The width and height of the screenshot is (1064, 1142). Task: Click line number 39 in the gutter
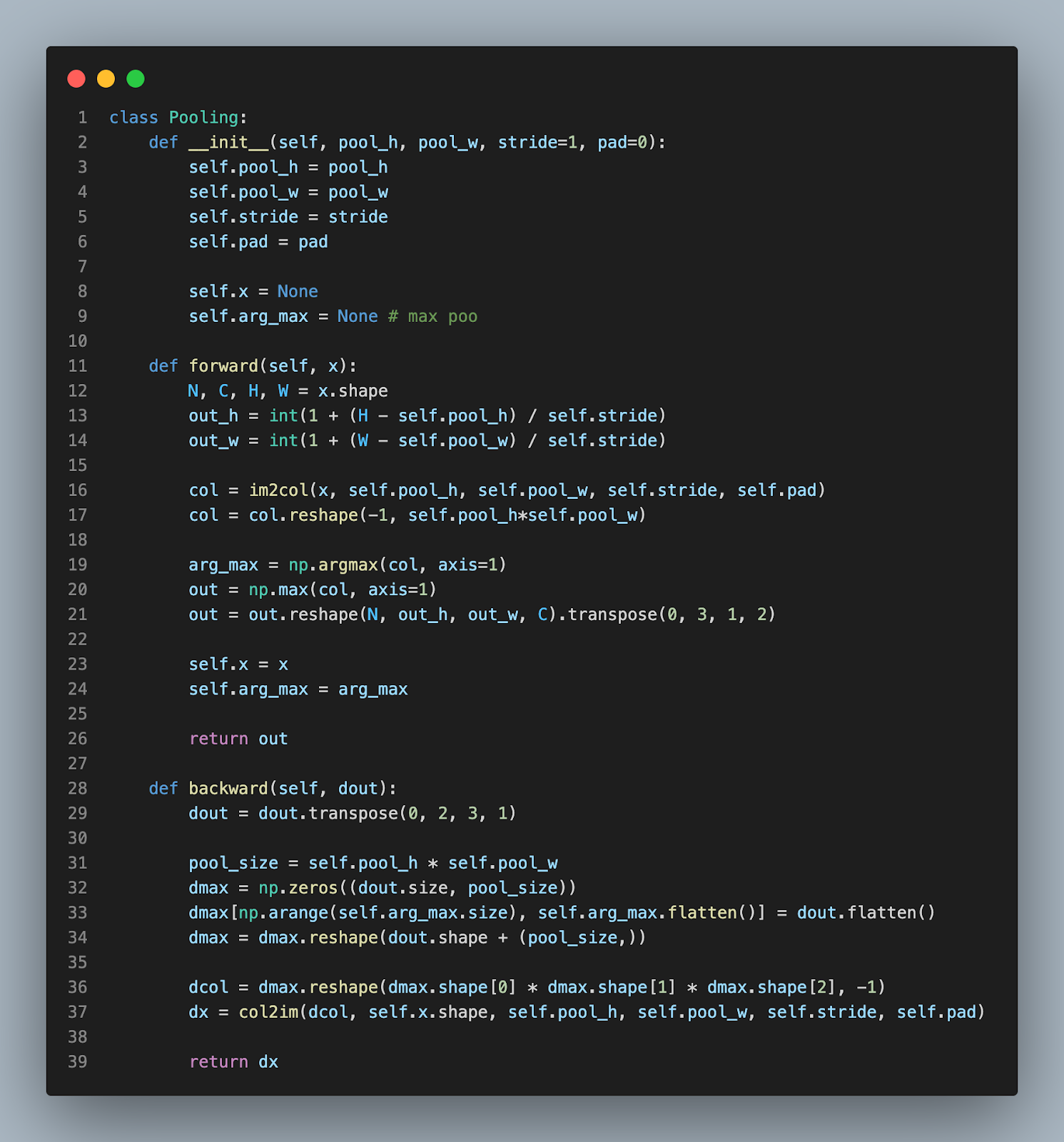pyautogui.click(x=78, y=1062)
